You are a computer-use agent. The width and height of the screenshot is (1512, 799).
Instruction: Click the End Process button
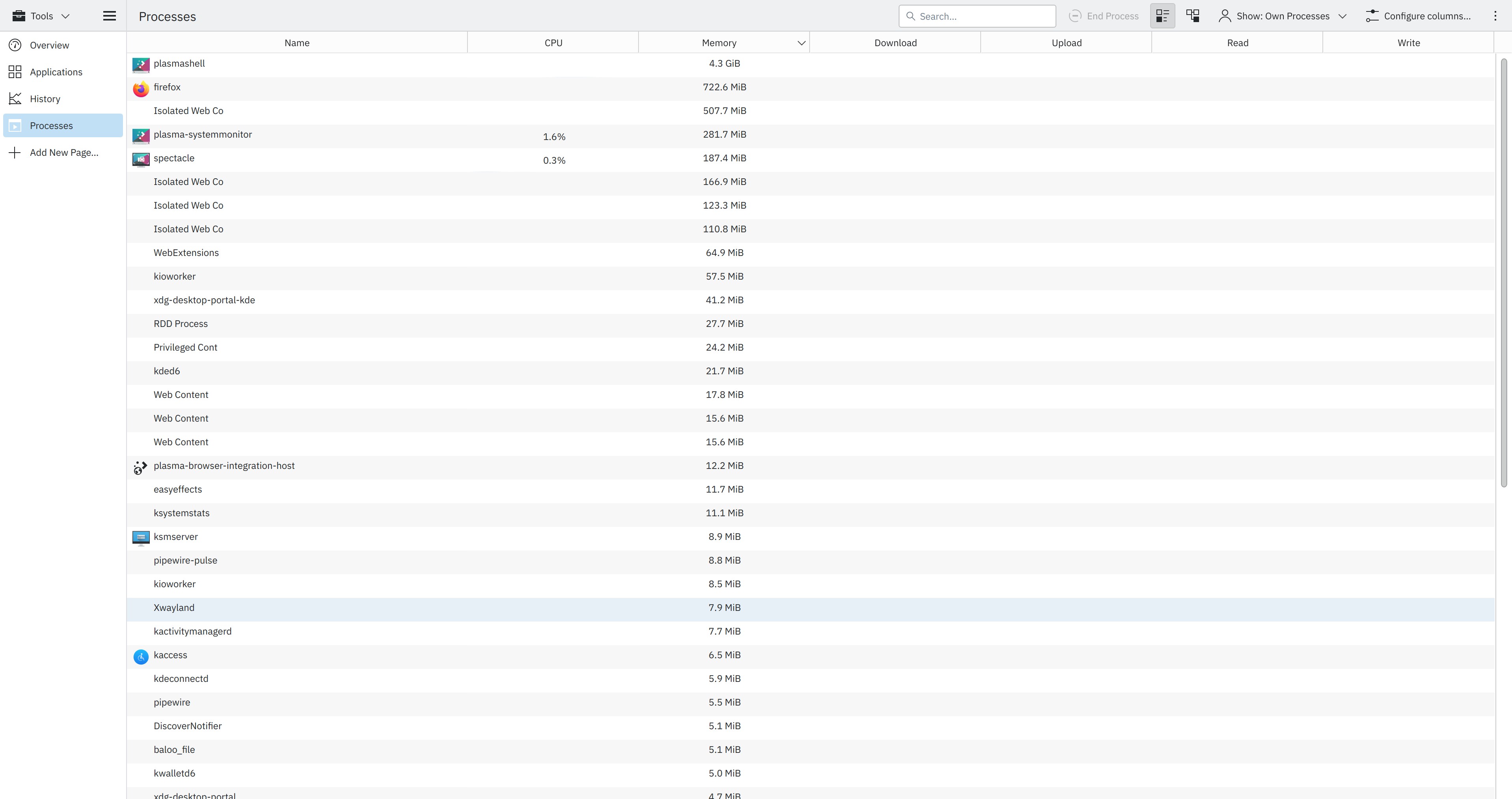point(1104,16)
